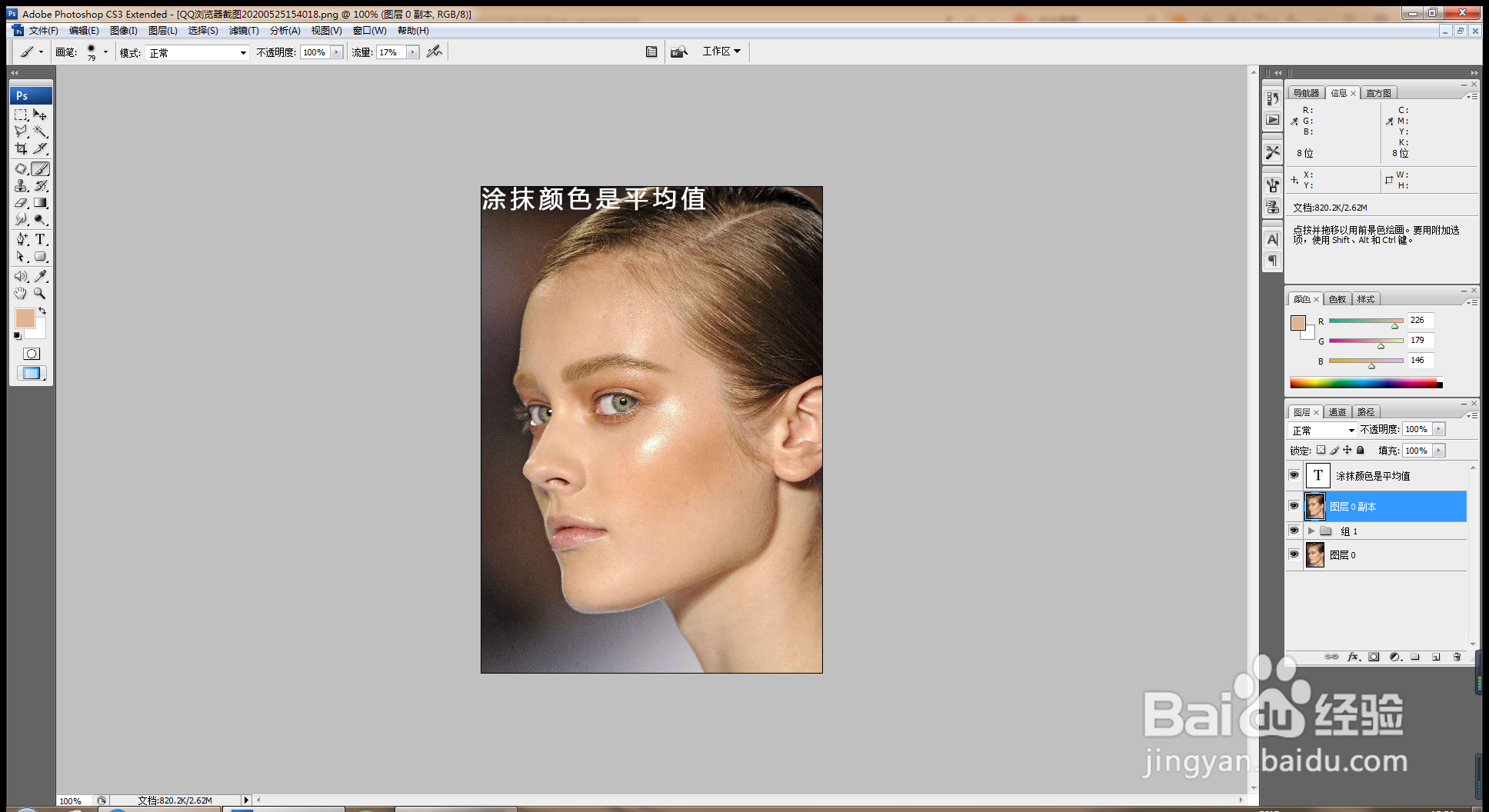The height and width of the screenshot is (812, 1489).
Task: Open 滤镜(T) menu
Action: click(x=244, y=31)
